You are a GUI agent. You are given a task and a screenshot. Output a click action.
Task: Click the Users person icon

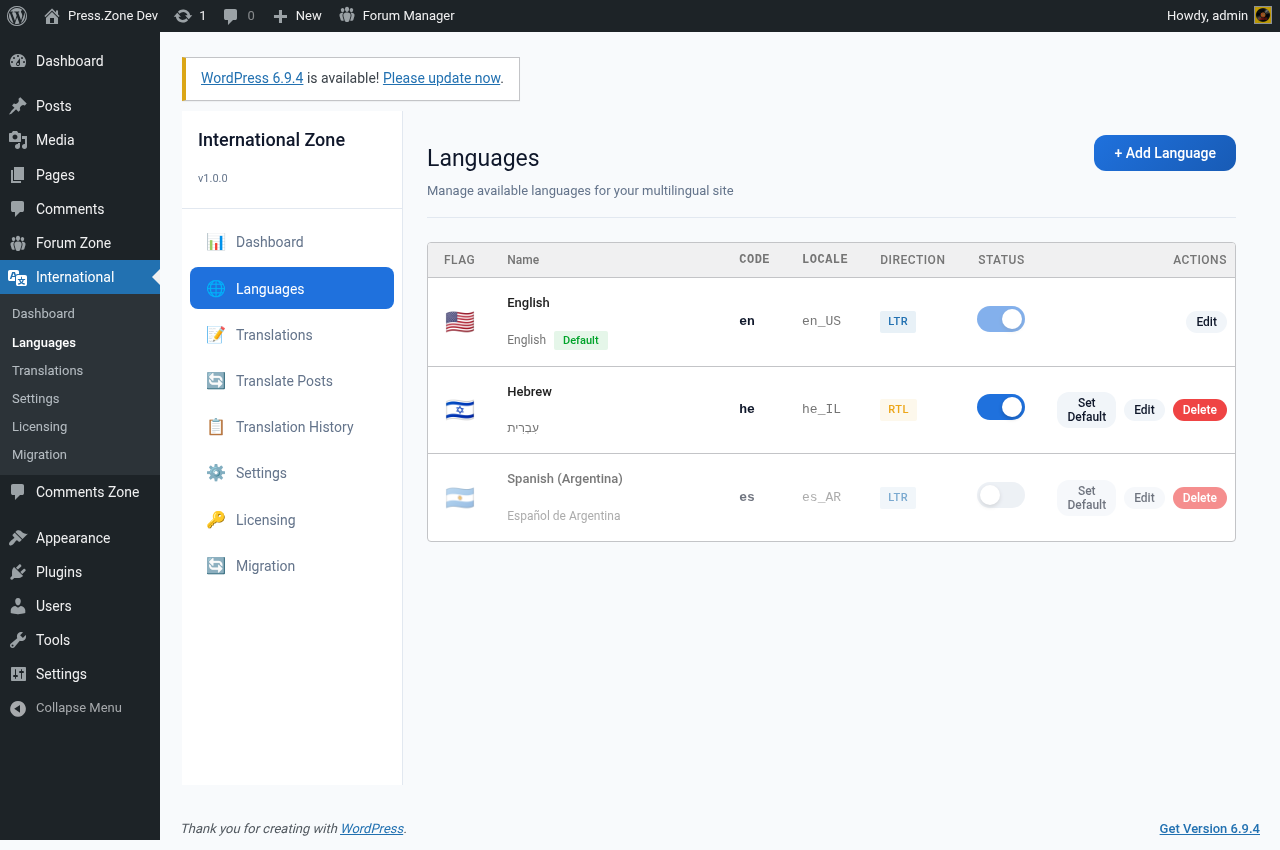click(18, 606)
